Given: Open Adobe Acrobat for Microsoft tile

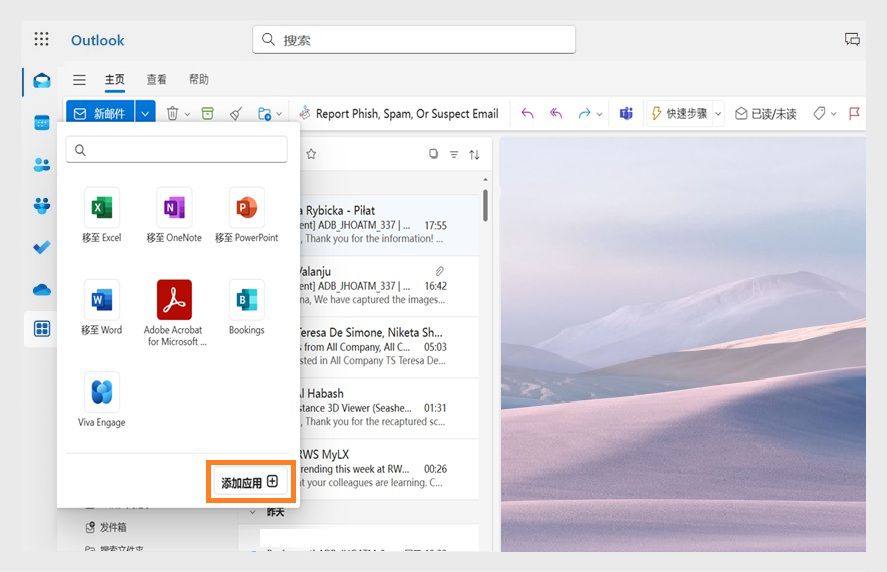Looking at the screenshot, I should [174, 313].
